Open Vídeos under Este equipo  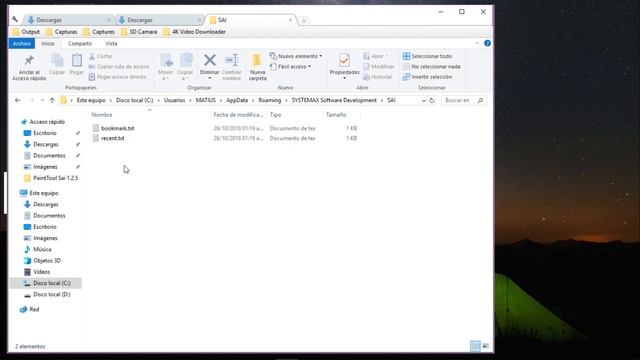tap(41, 272)
